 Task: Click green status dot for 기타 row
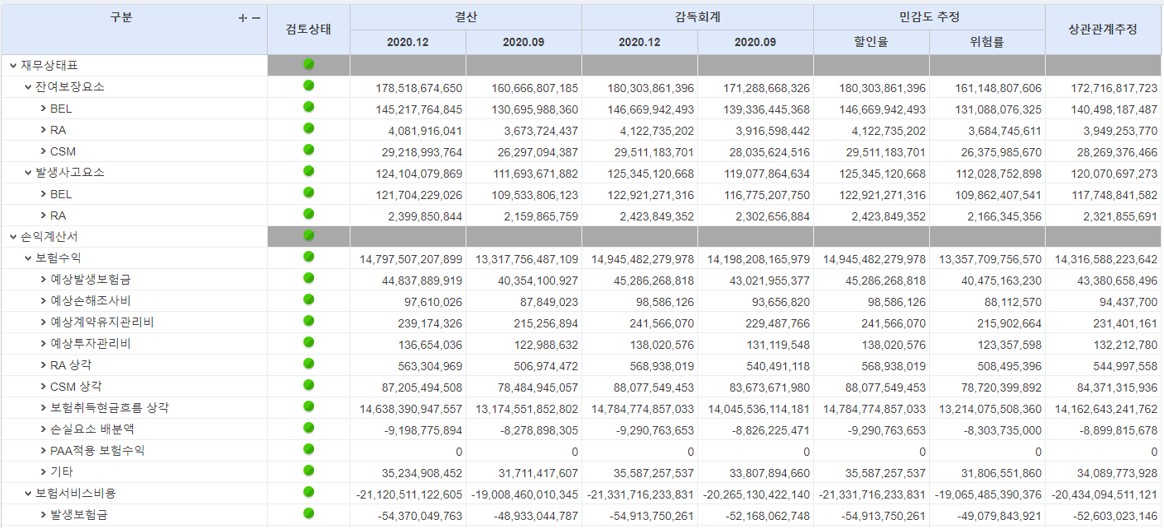[x=309, y=471]
